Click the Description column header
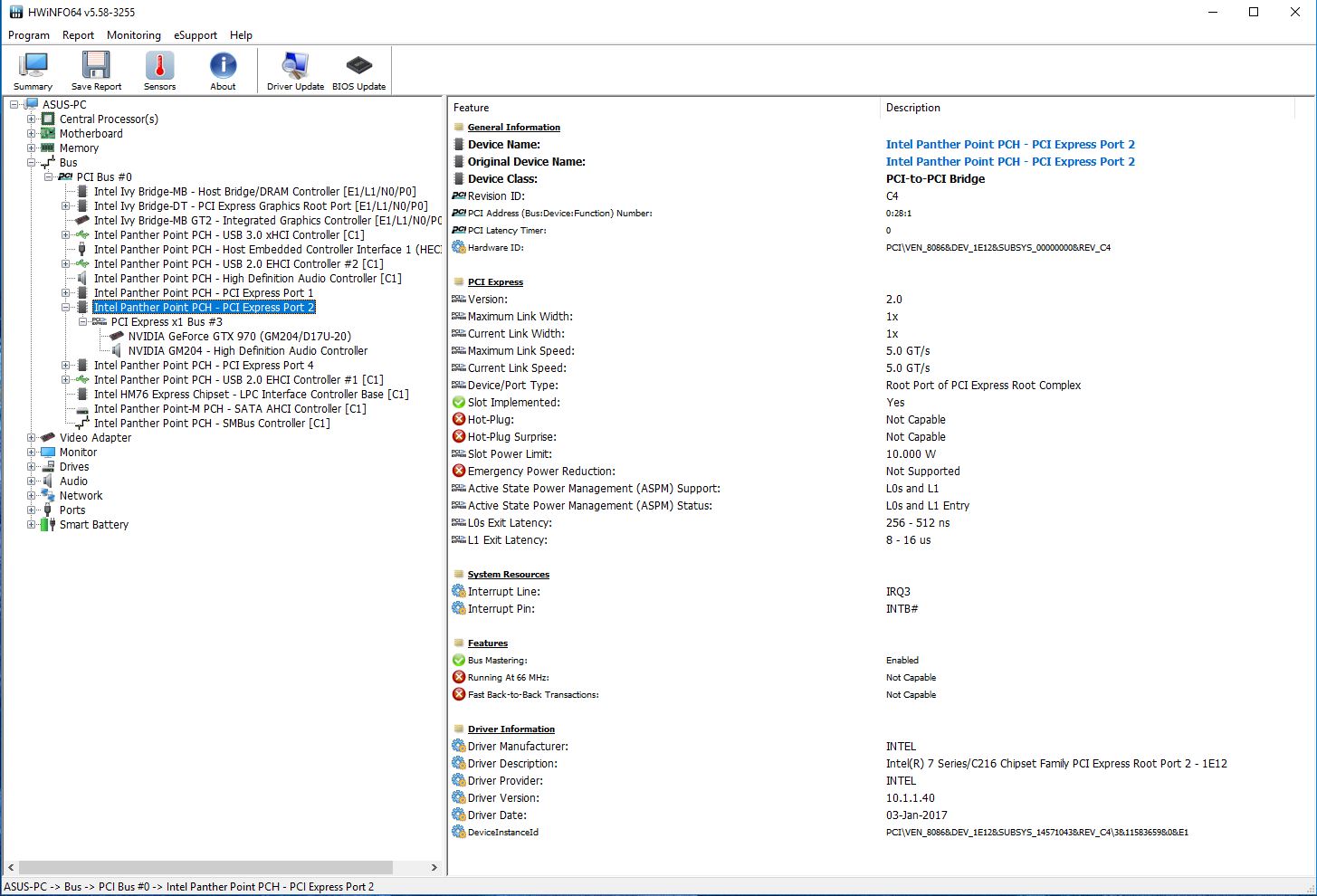 (1088, 108)
